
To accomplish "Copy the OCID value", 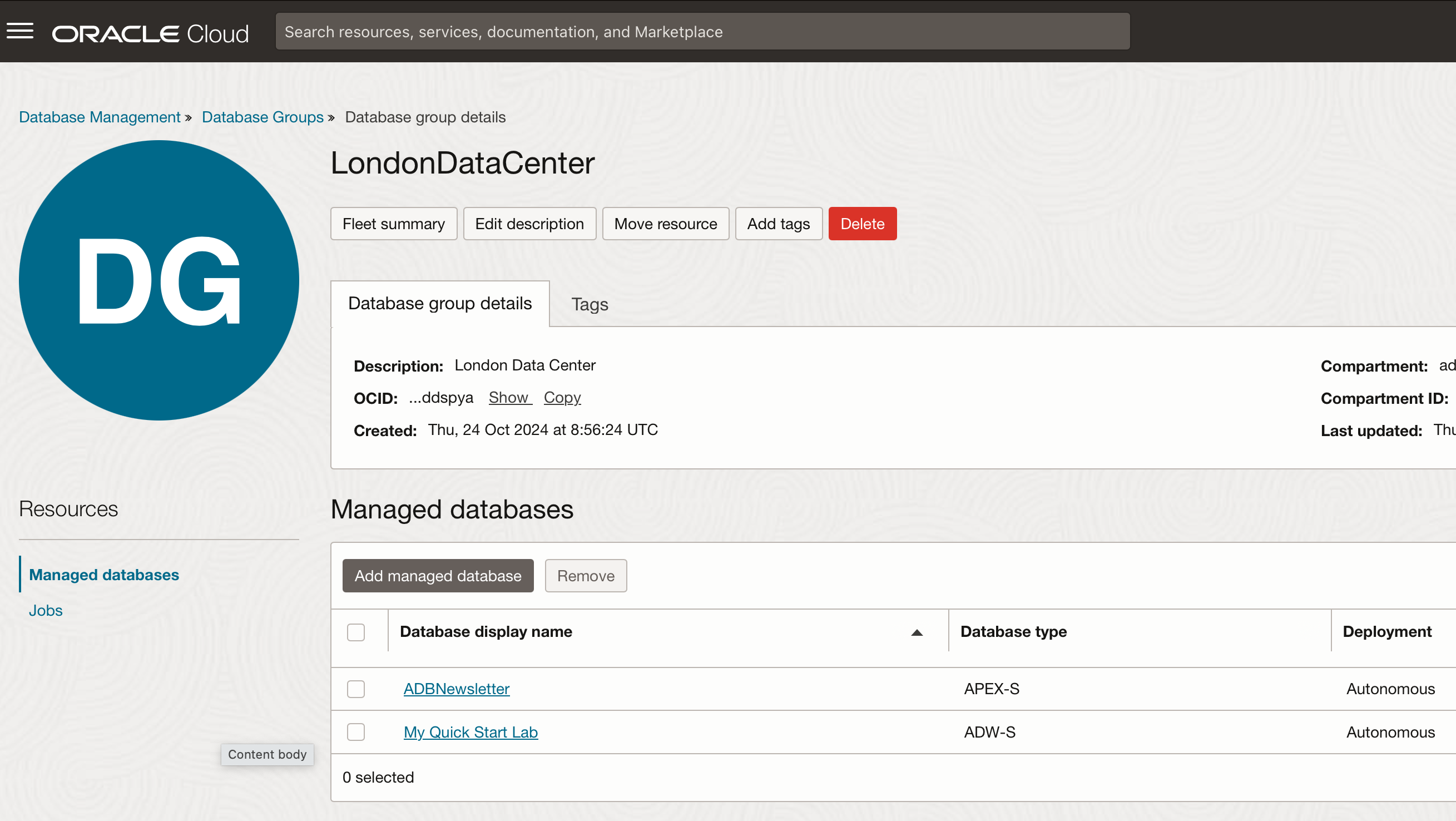I will tap(562, 398).
